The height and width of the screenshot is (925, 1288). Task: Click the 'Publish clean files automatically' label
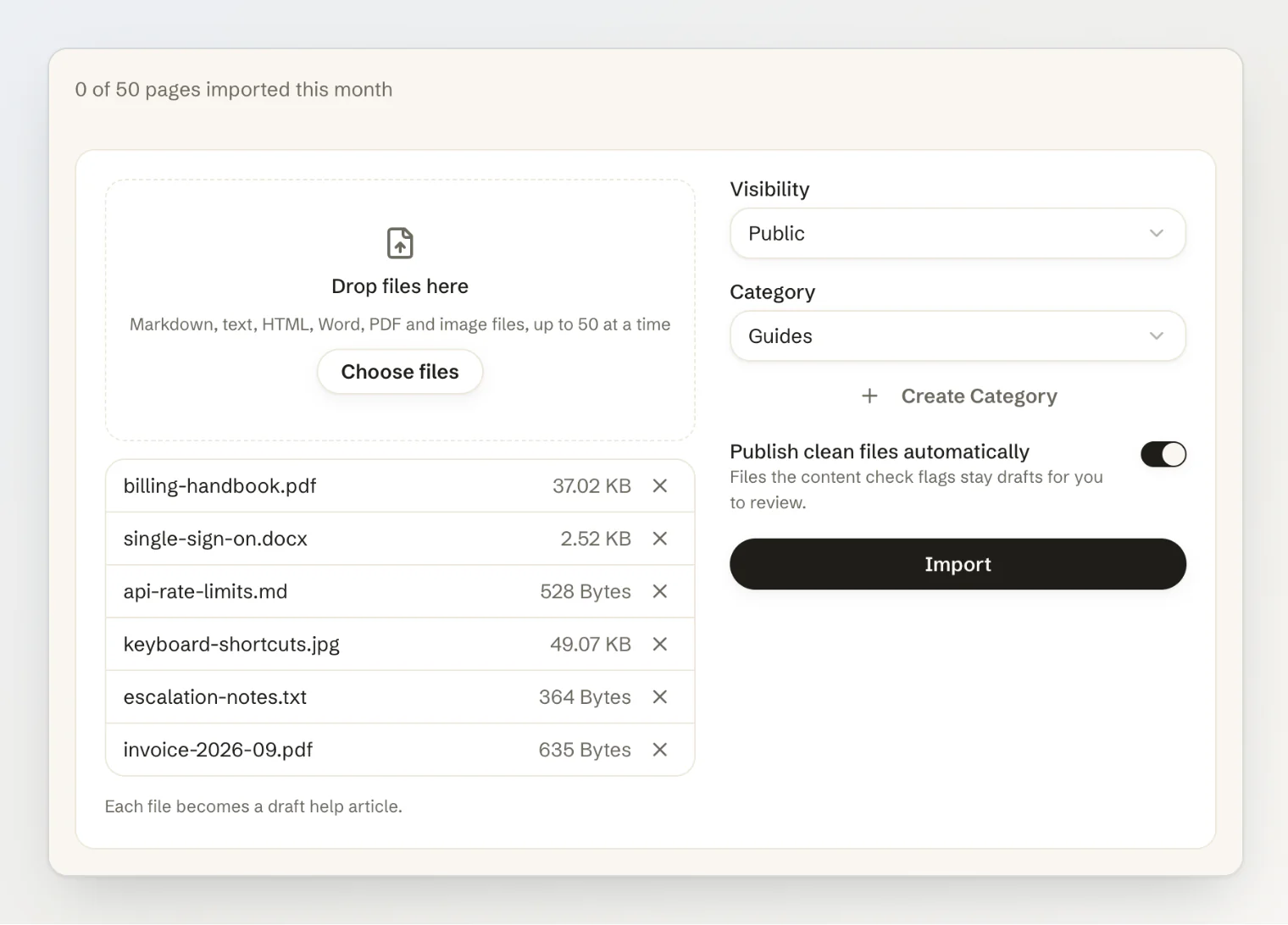pyautogui.click(x=880, y=451)
